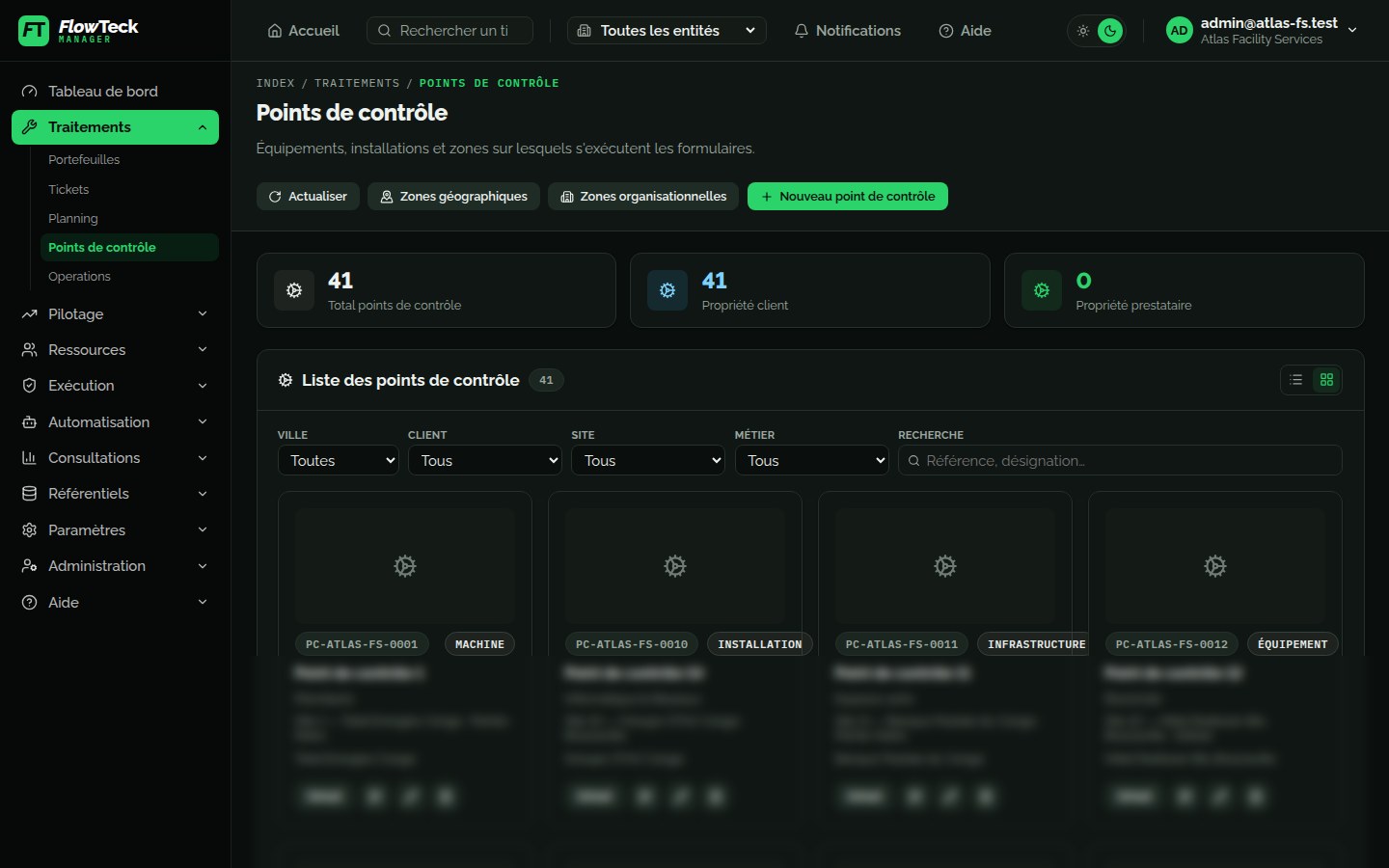The height and width of the screenshot is (868, 1389).
Task: Go to Accueil in top bar
Action: tap(304, 31)
